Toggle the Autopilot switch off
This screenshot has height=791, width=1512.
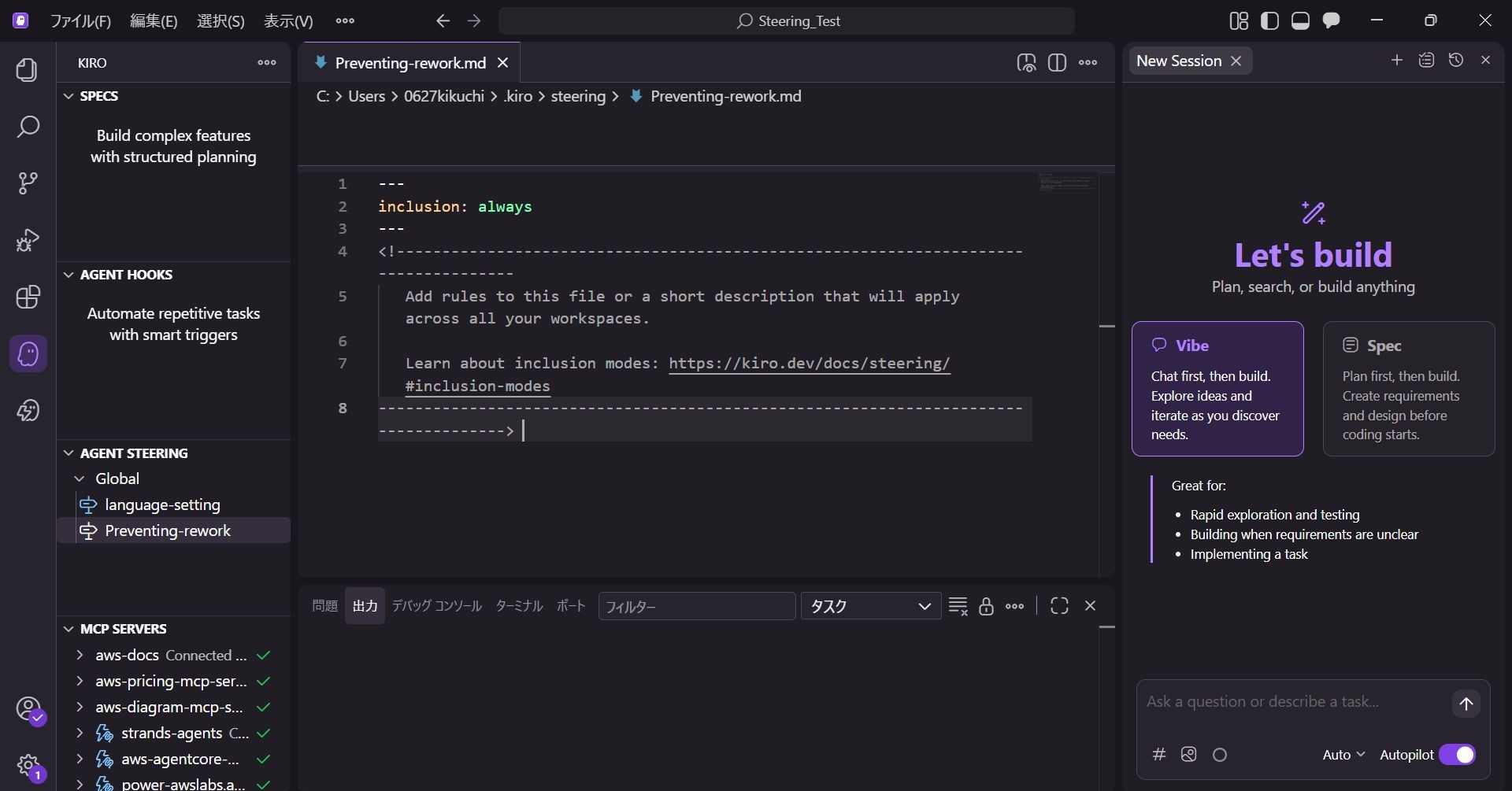tap(1457, 755)
